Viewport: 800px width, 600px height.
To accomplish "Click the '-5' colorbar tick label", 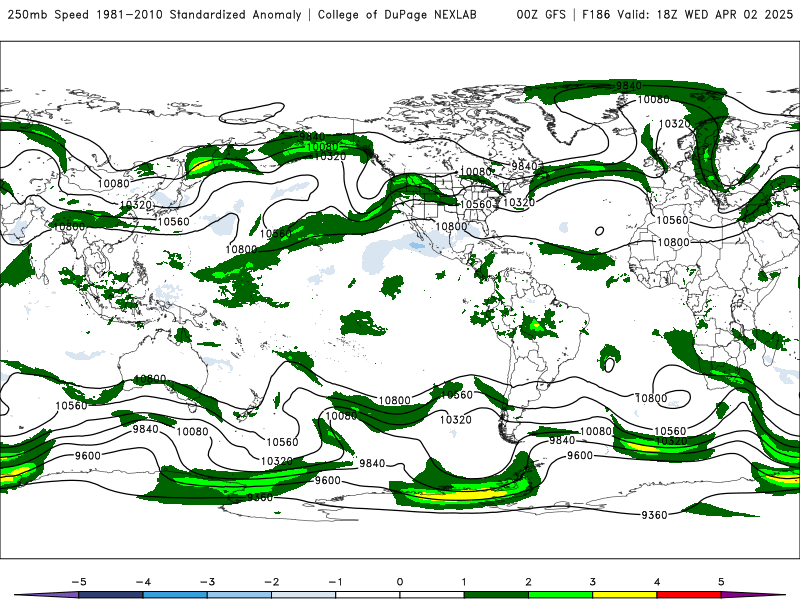I will click(x=79, y=582).
